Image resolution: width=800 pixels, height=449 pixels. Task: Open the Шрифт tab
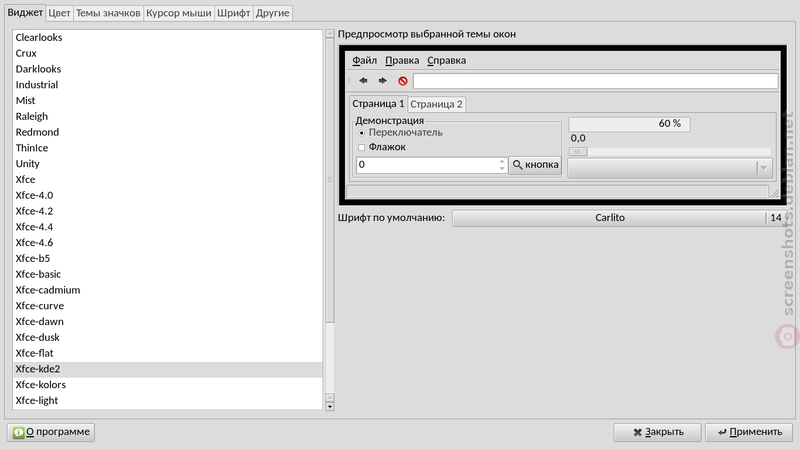(234, 13)
